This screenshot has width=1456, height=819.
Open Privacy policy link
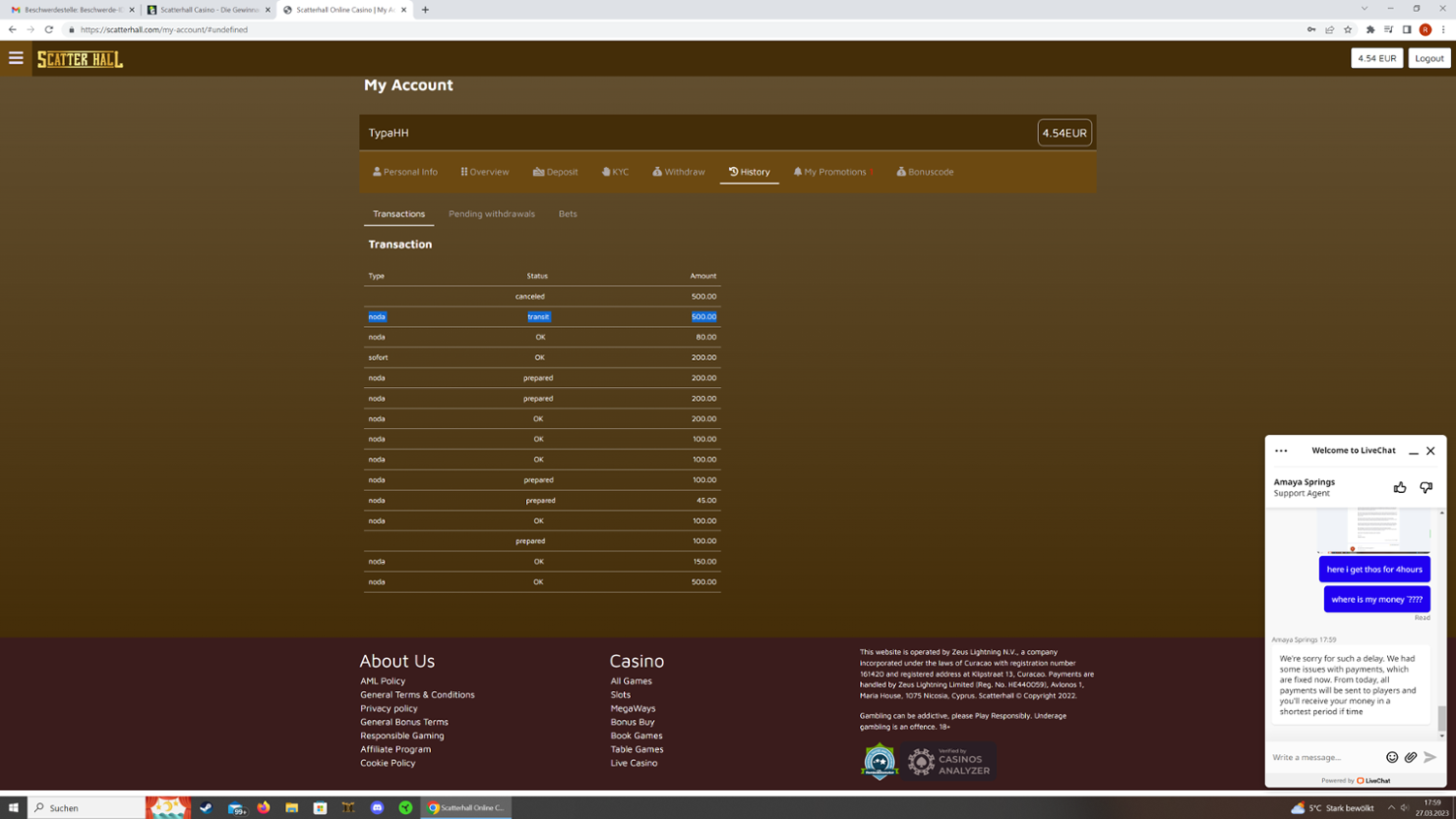click(x=389, y=708)
